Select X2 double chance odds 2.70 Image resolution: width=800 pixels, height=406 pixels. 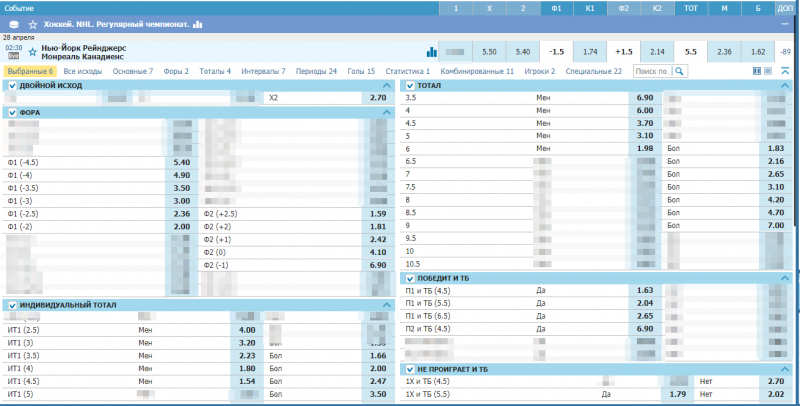point(377,98)
